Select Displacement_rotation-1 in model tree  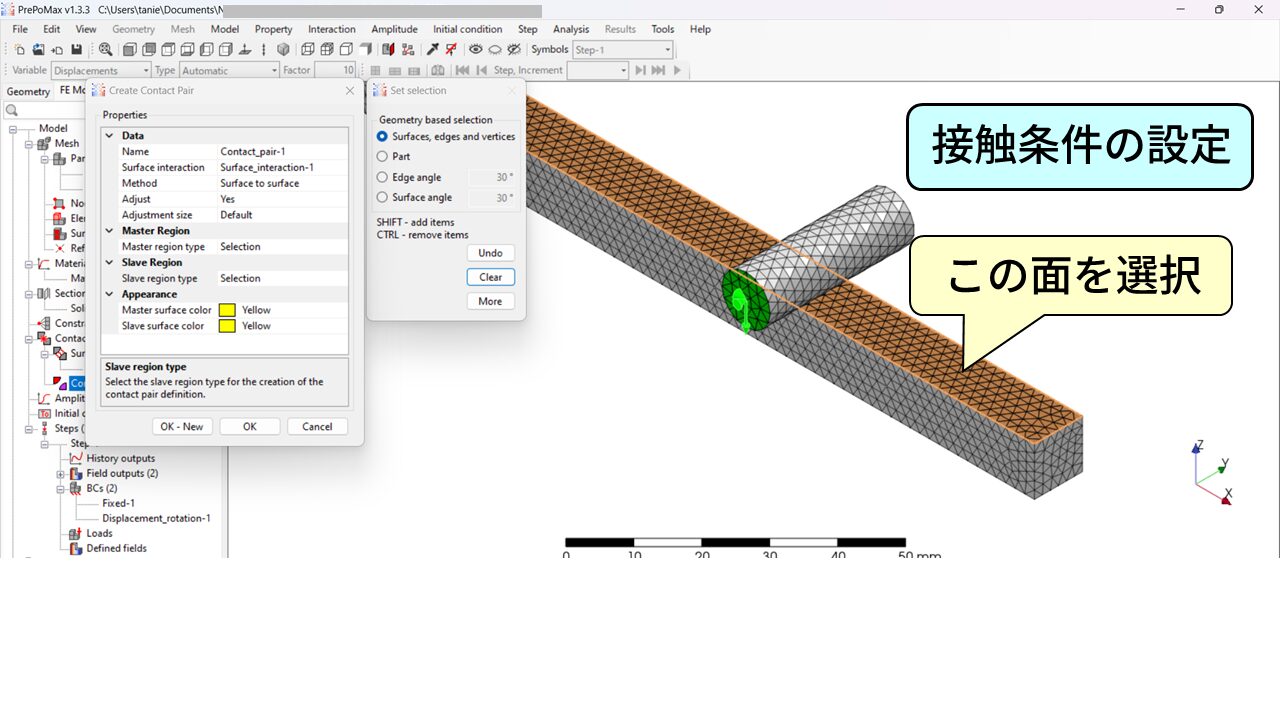156,519
